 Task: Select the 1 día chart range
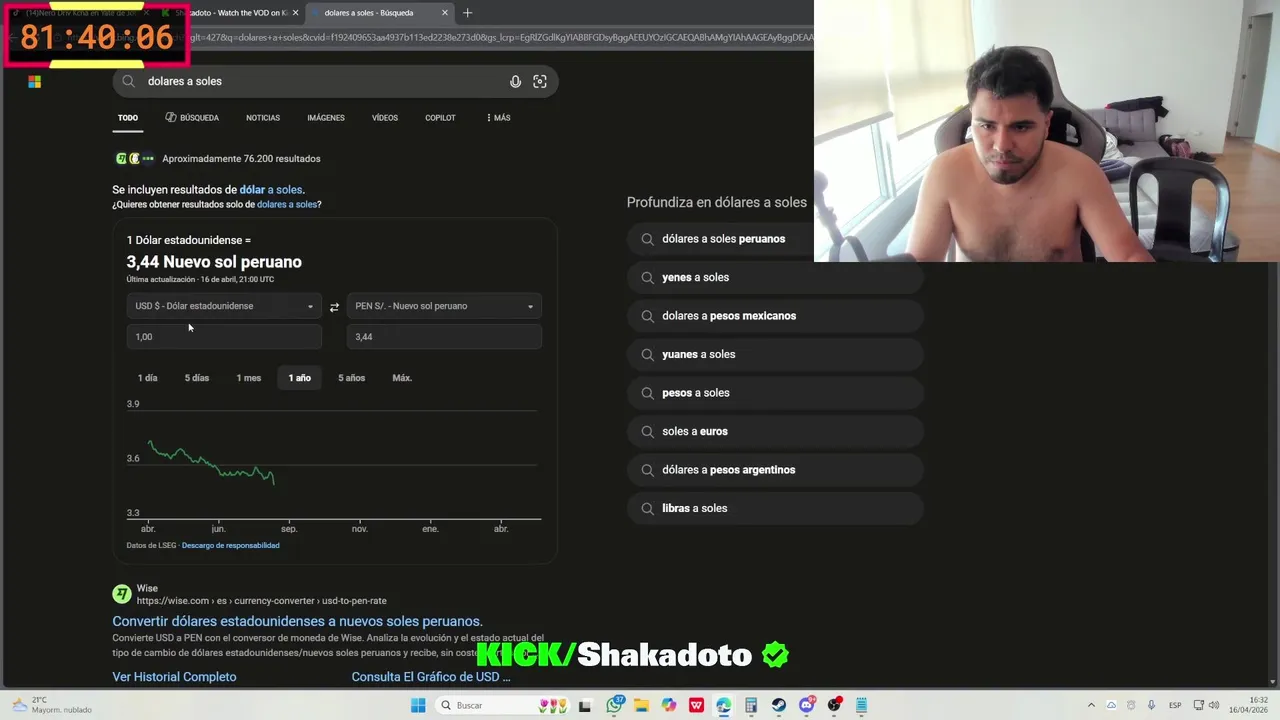[148, 378]
